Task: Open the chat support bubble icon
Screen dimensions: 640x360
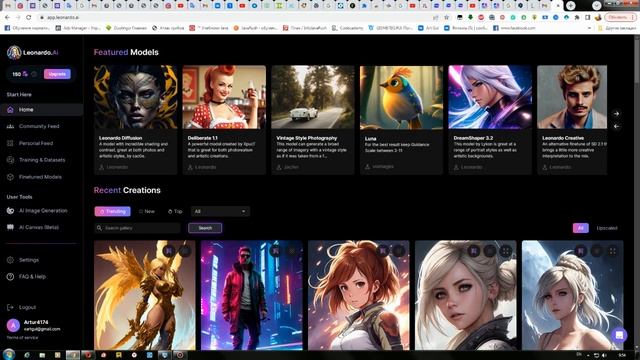Action: point(619,335)
